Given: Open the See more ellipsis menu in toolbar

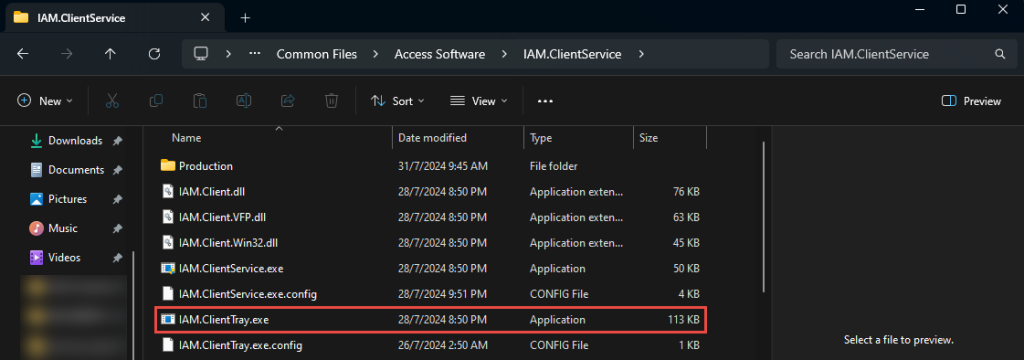Looking at the screenshot, I should 545,101.
